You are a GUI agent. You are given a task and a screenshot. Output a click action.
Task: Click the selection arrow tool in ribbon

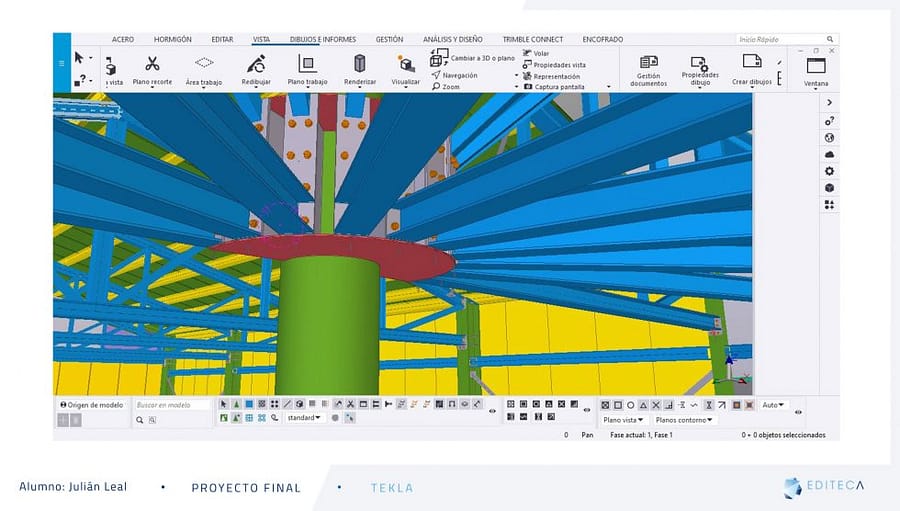79,57
